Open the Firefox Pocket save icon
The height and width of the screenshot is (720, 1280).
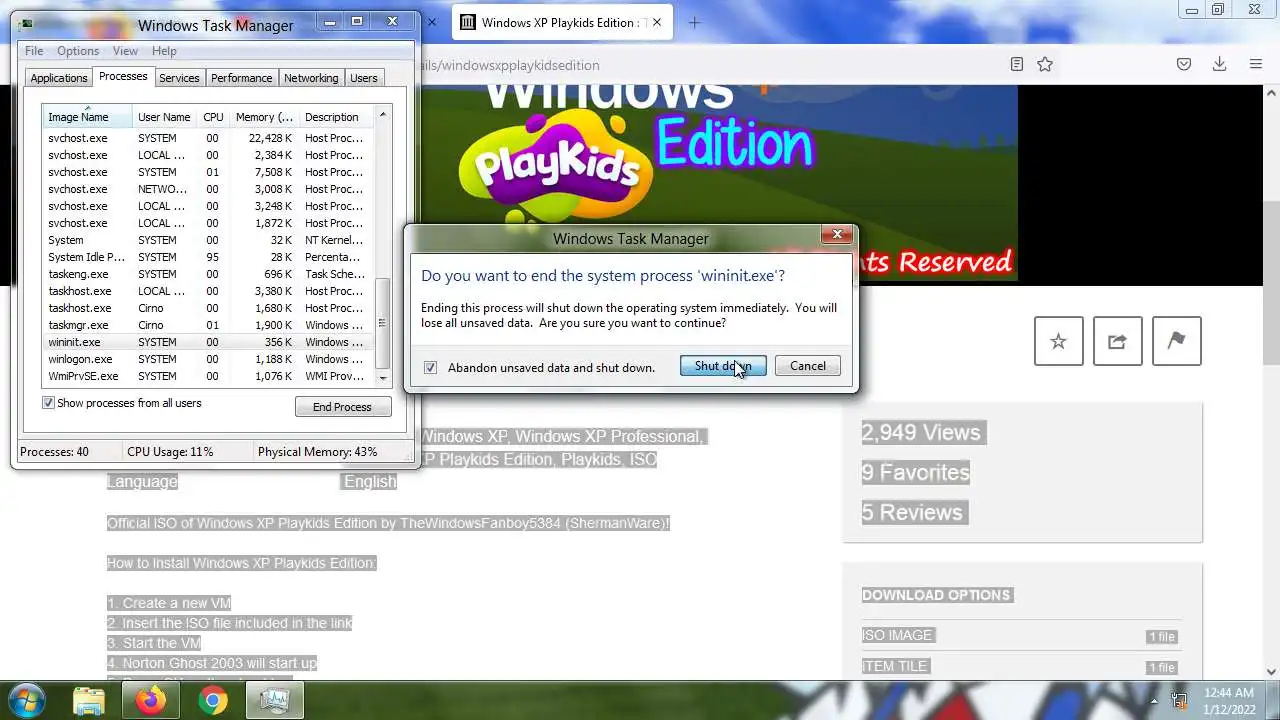point(1184,64)
